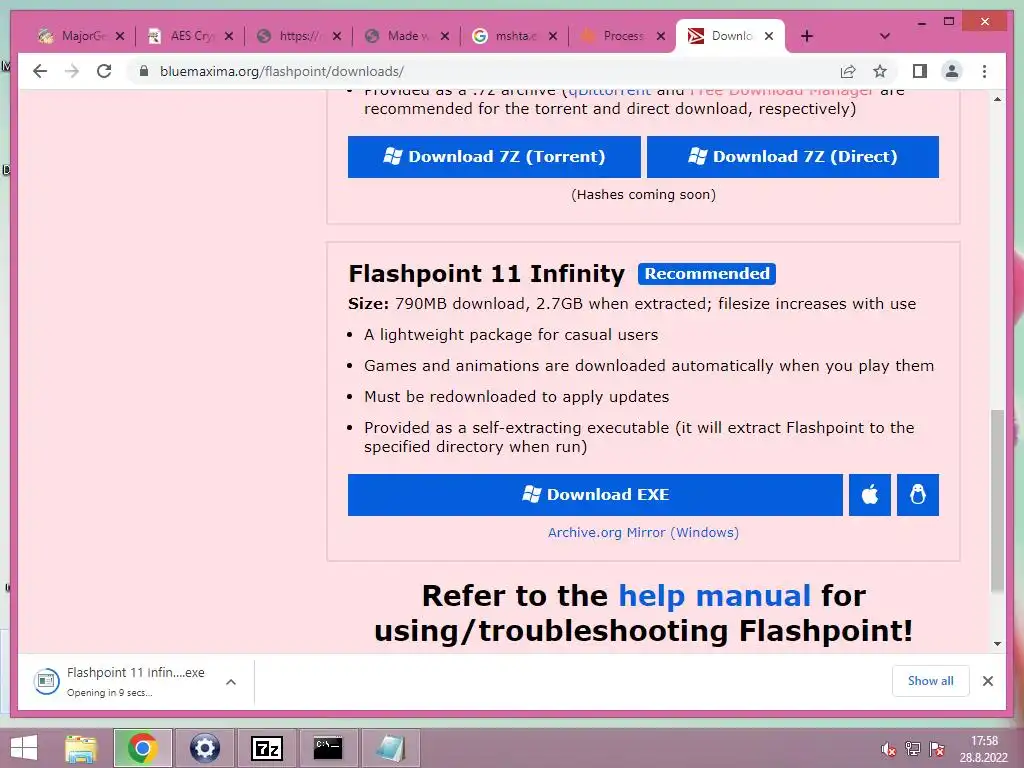Click the Recommended badge
The height and width of the screenshot is (768, 1024).
tap(707, 274)
